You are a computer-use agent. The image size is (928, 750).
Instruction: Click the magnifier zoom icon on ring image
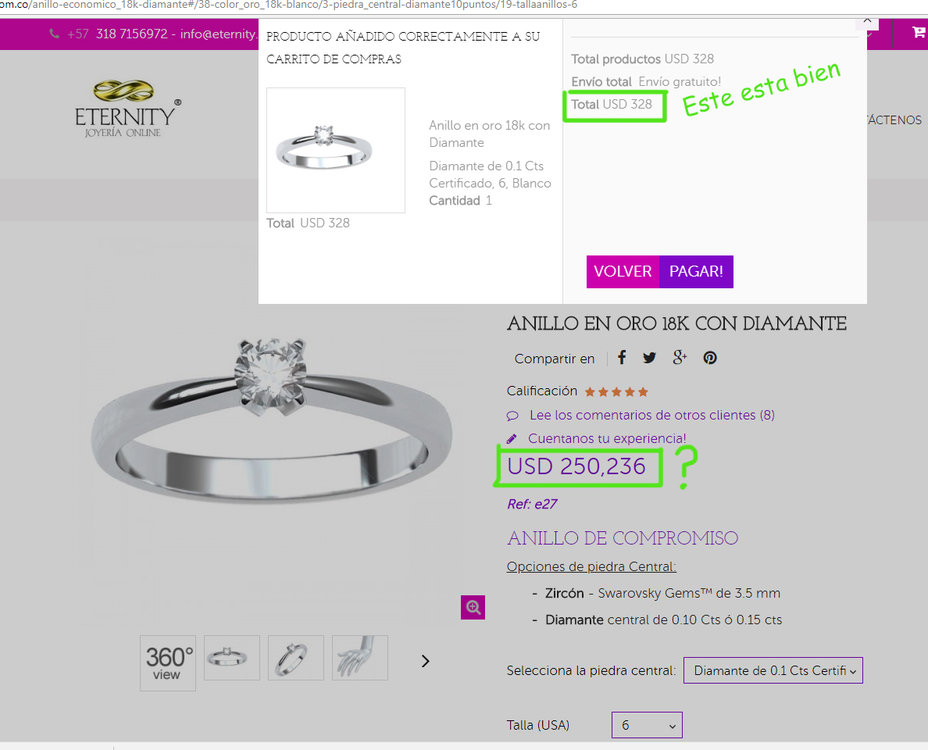(472, 607)
